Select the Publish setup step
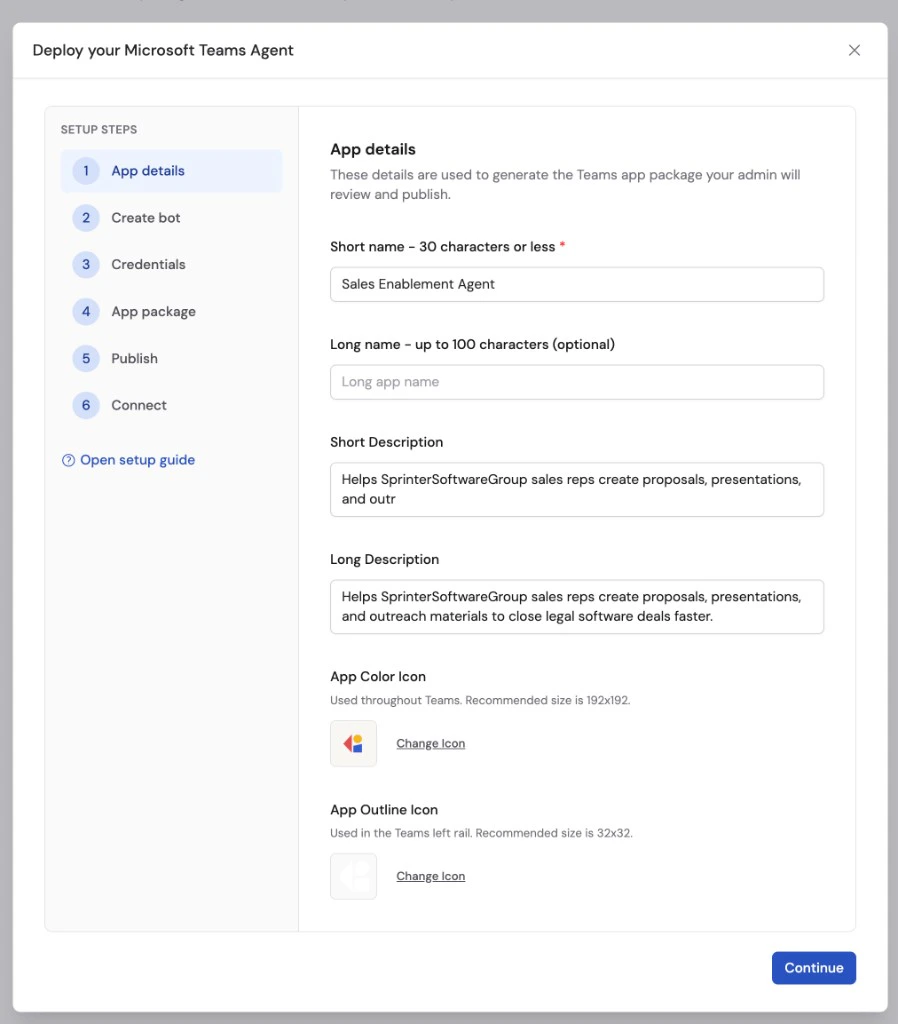898x1024 pixels. (171, 359)
